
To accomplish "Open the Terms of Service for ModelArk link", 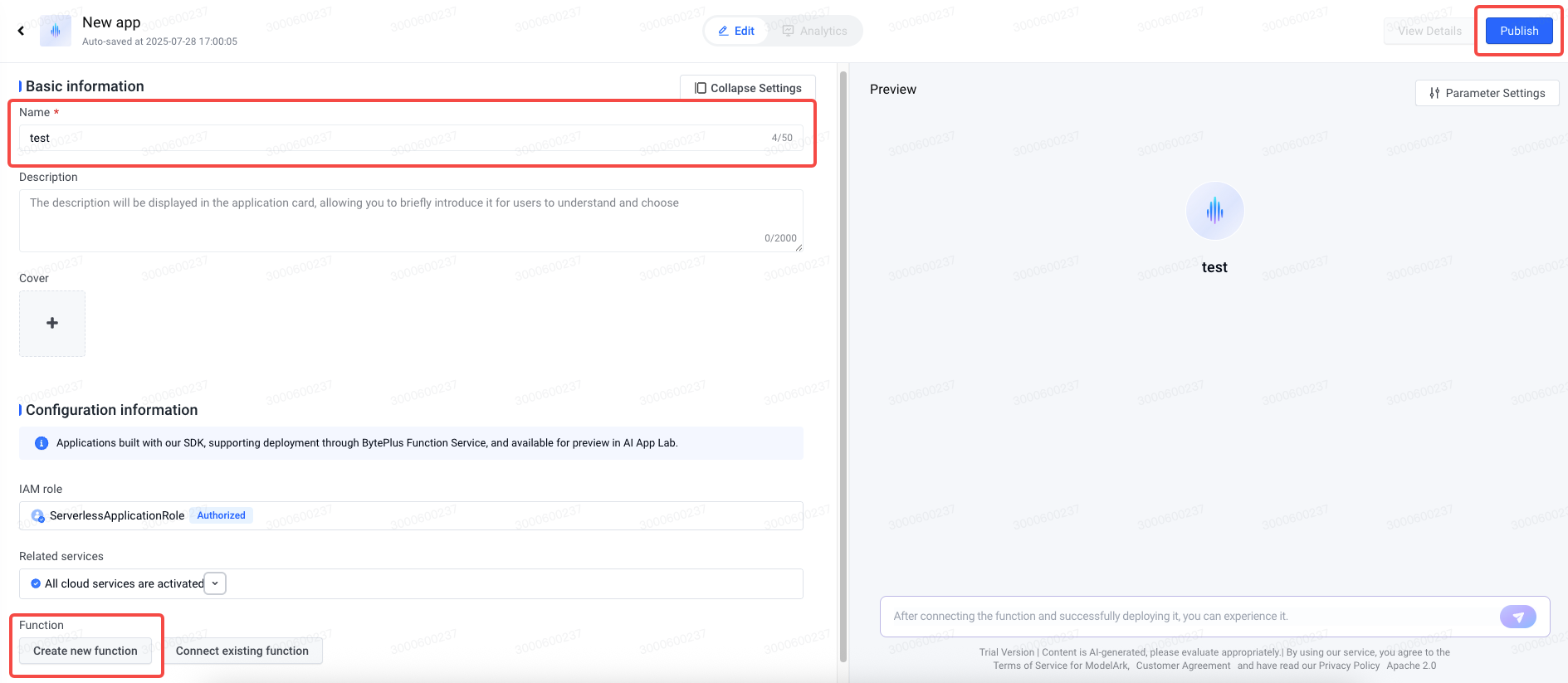I will click(1061, 666).
